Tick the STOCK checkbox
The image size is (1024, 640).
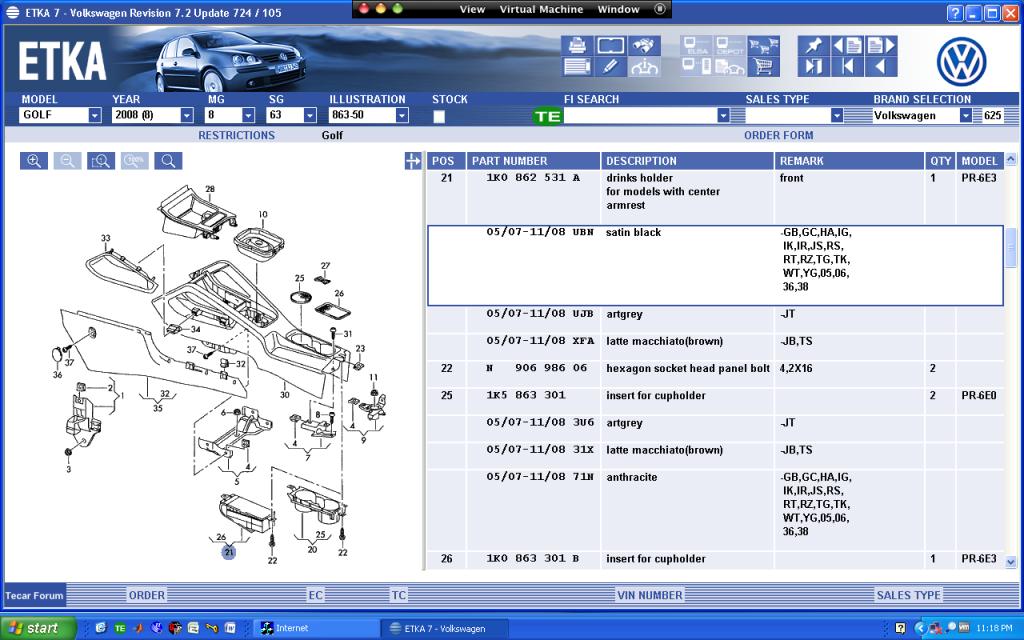click(x=439, y=116)
